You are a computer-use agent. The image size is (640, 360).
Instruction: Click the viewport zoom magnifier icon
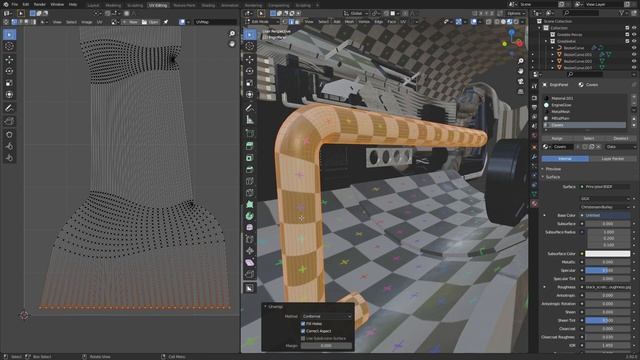pos(521,61)
